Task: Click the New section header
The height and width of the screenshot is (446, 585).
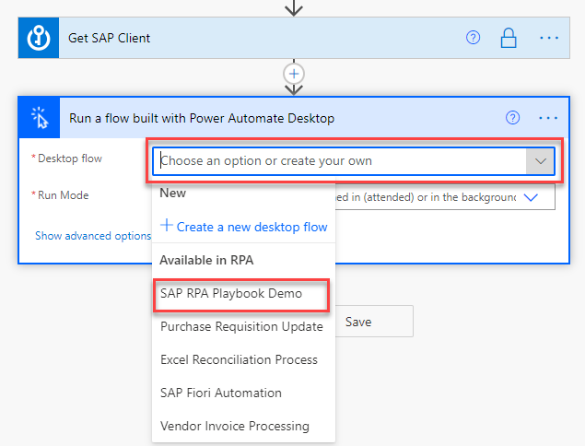Action: (x=173, y=193)
